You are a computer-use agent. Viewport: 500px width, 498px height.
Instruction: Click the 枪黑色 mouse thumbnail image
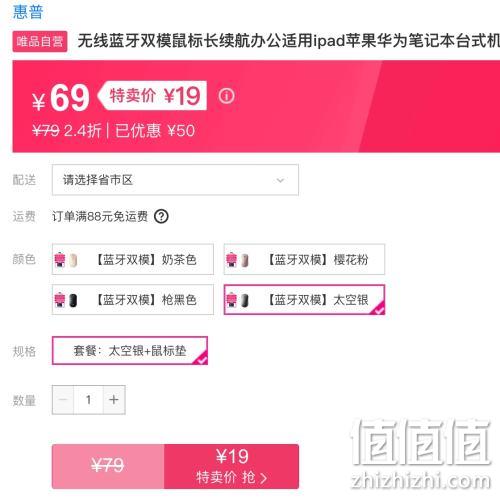(66, 300)
